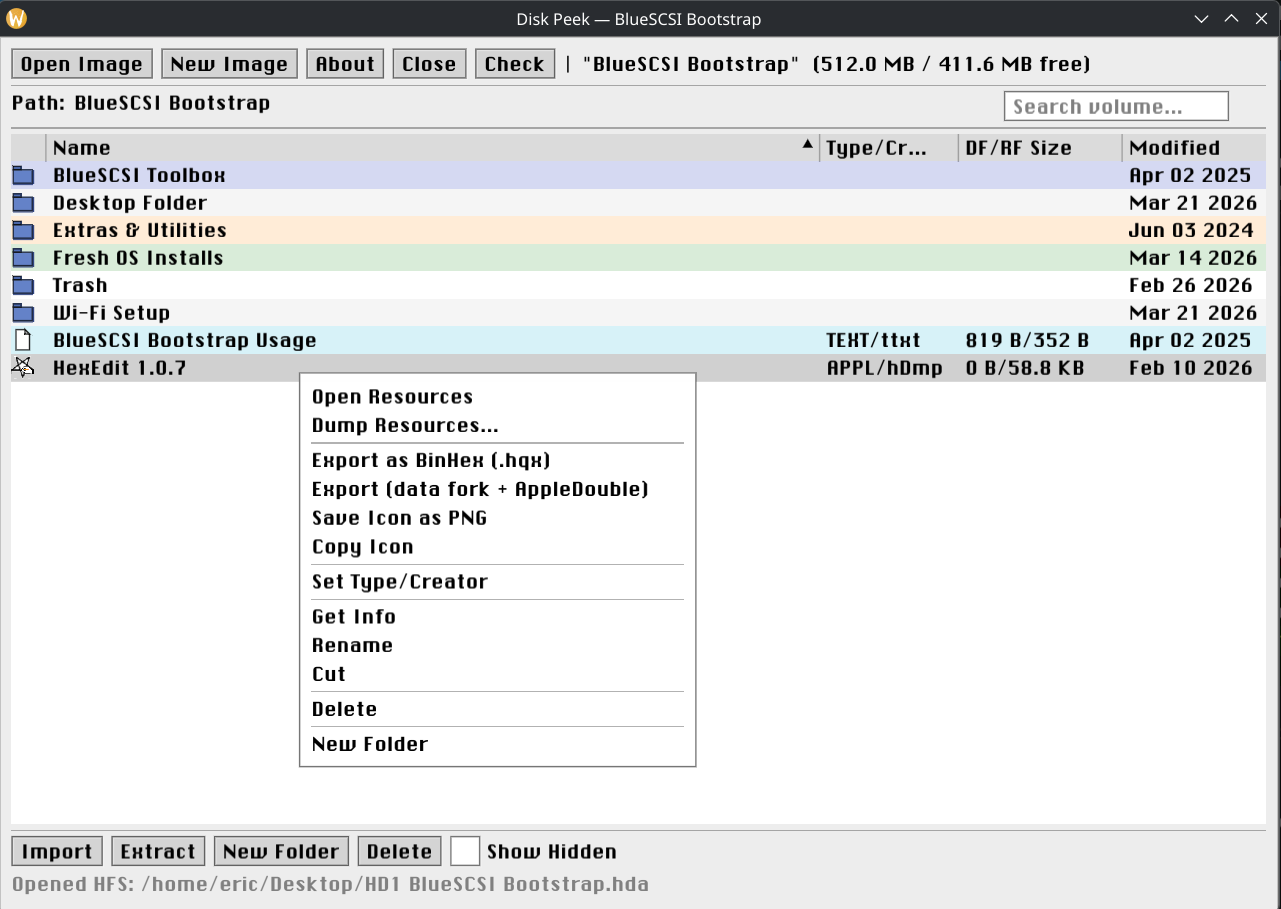Choose Open Resources from the context menu

click(x=392, y=396)
